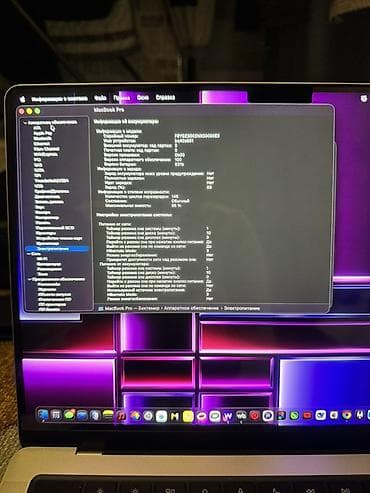Select USB in the sidebar

tap(39, 186)
